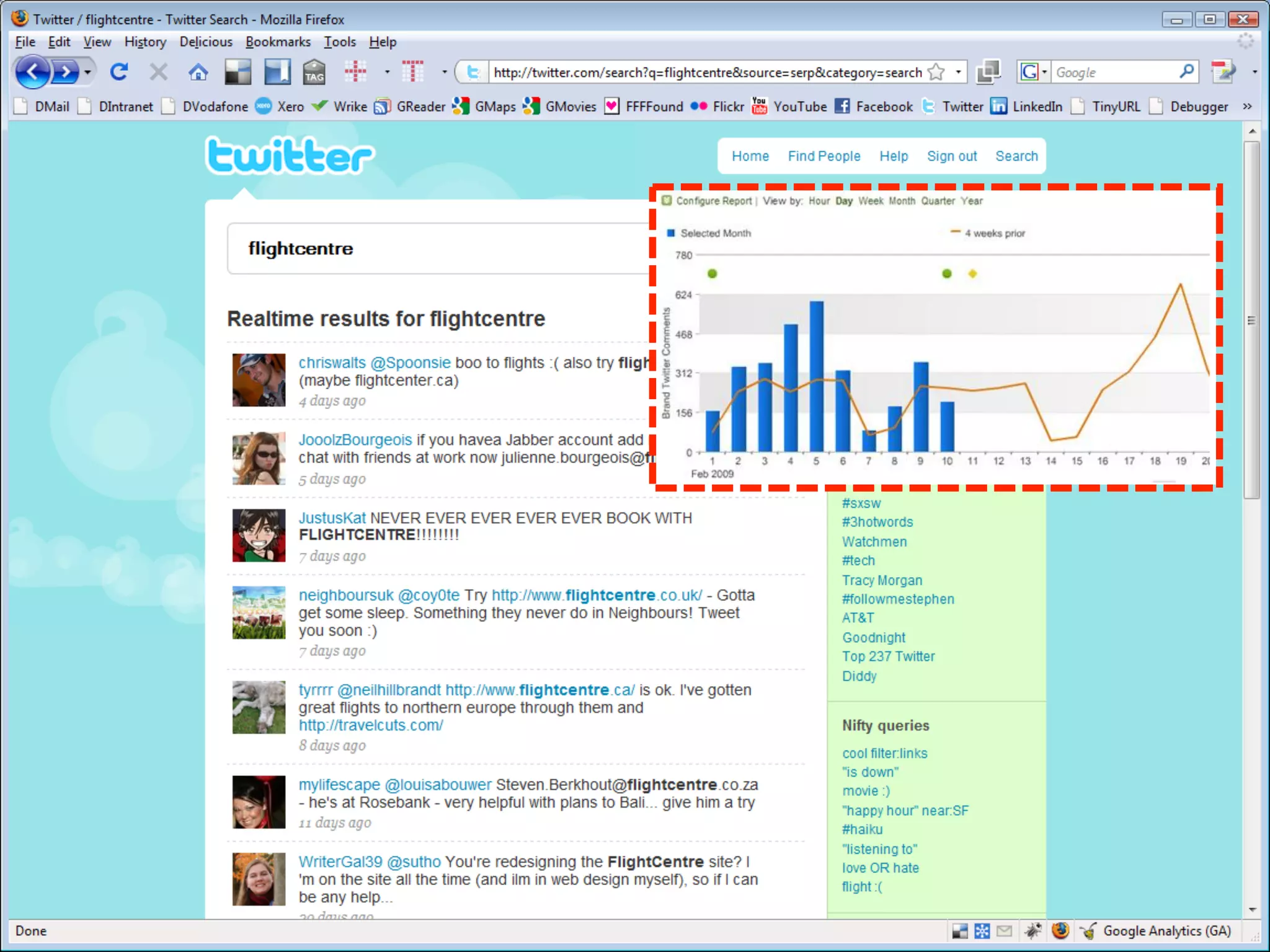Viewport: 1270px width, 952px height.
Task: Open the dropdown beside the red grid icon
Action: [388, 73]
